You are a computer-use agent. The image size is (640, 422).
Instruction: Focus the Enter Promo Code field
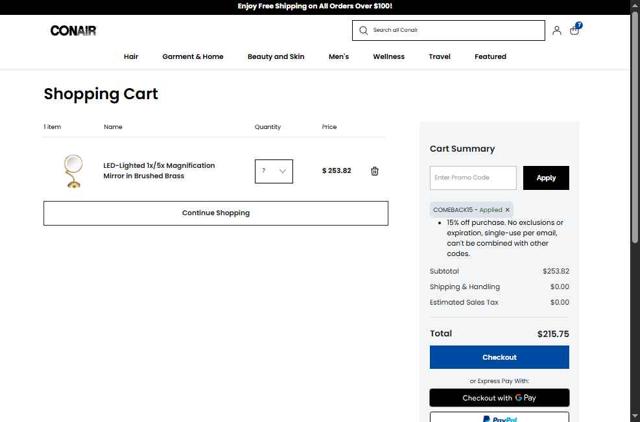tap(473, 178)
